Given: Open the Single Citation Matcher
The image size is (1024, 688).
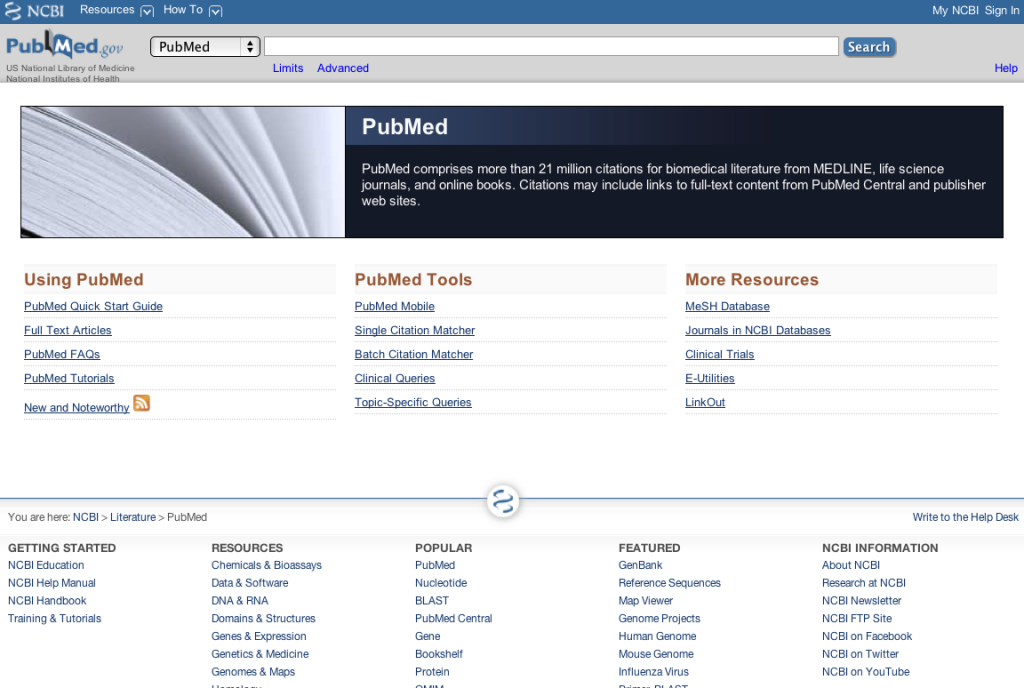Looking at the screenshot, I should 415,330.
